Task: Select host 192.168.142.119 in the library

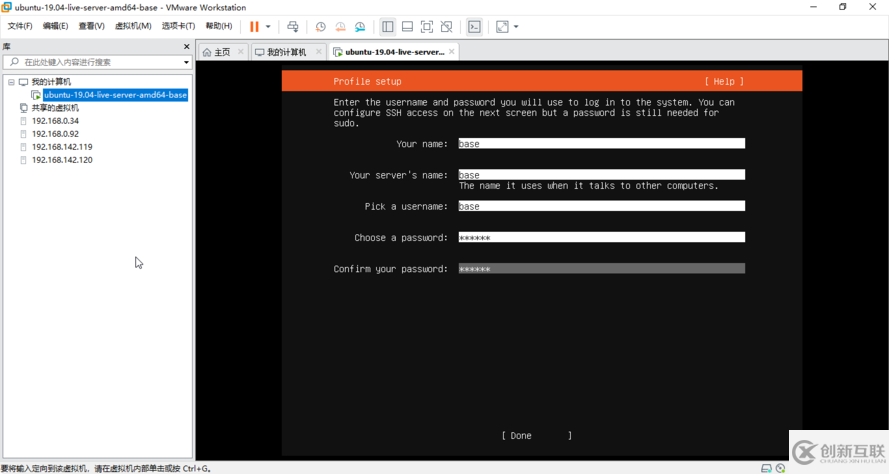Action: [62, 147]
